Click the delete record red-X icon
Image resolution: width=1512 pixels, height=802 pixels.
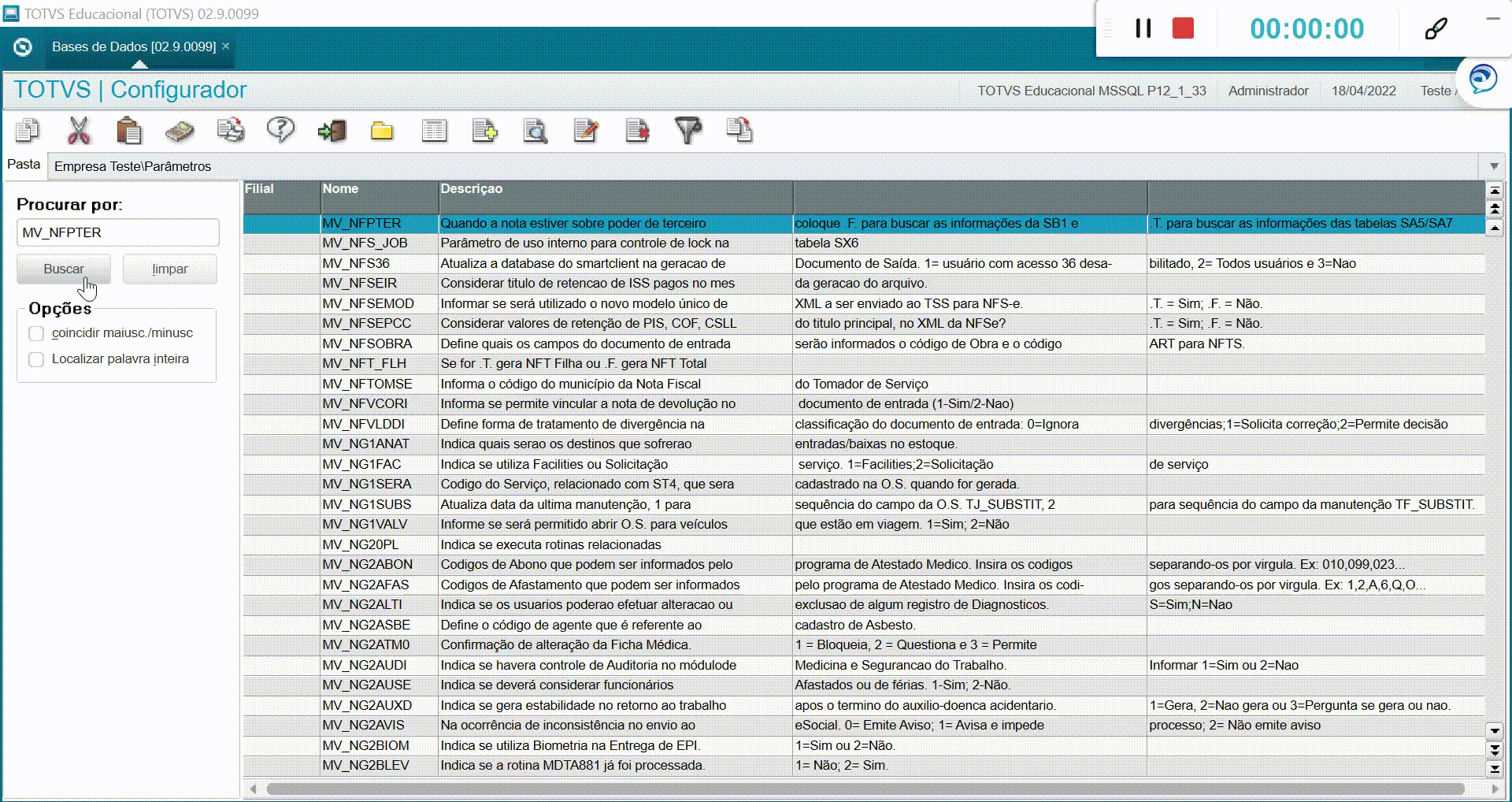click(x=637, y=130)
